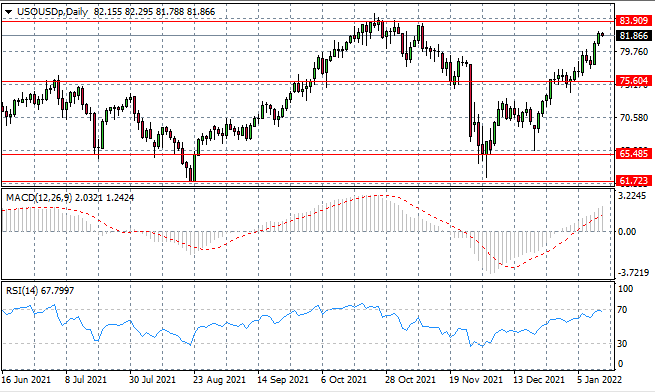Click the 30 Jul 2021 date label

tap(152, 380)
